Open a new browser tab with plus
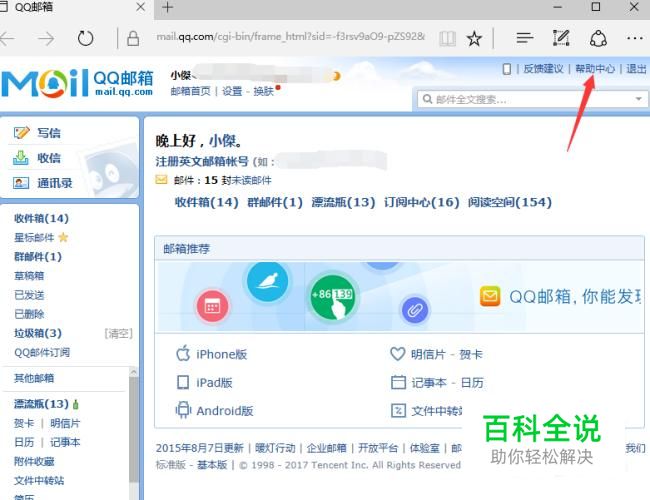 (x=167, y=7)
